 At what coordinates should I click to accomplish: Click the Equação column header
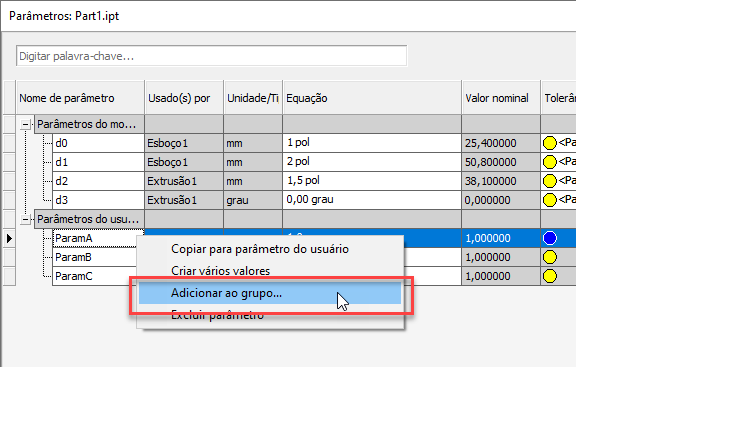(372, 98)
